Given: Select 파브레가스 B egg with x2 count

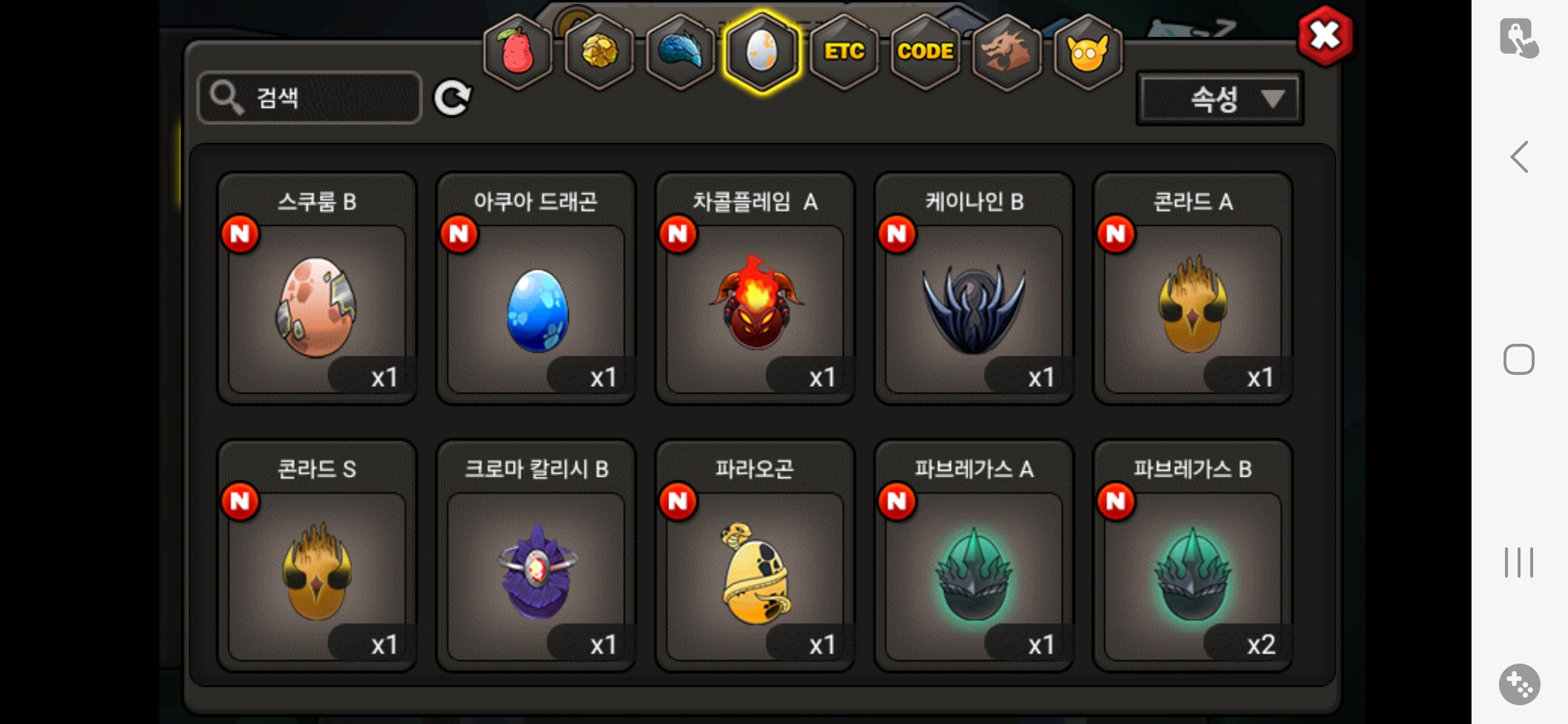Looking at the screenshot, I should (1193, 556).
